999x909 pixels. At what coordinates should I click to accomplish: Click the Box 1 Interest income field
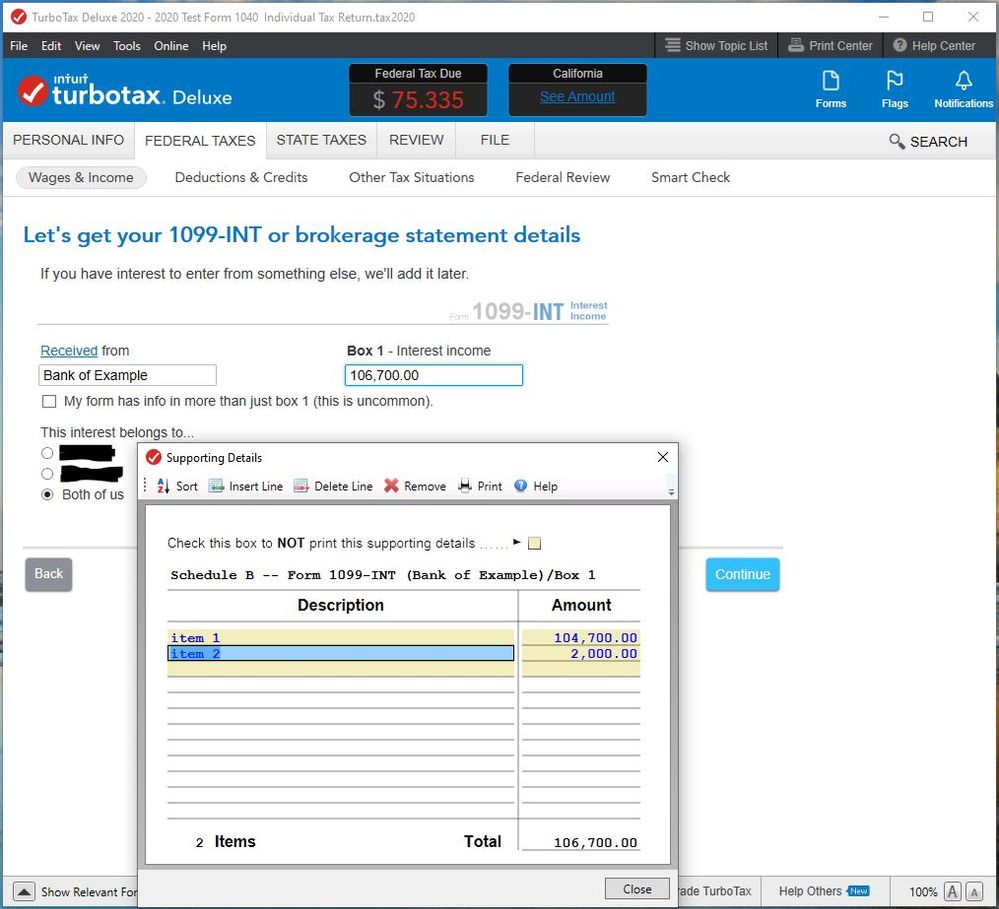(434, 375)
